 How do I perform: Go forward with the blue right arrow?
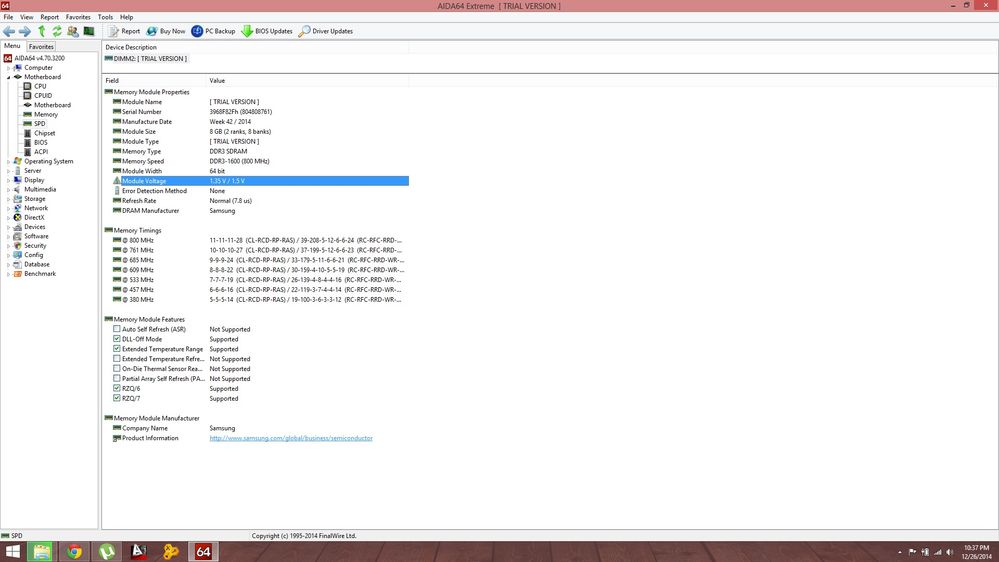pyautogui.click(x=25, y=31)
